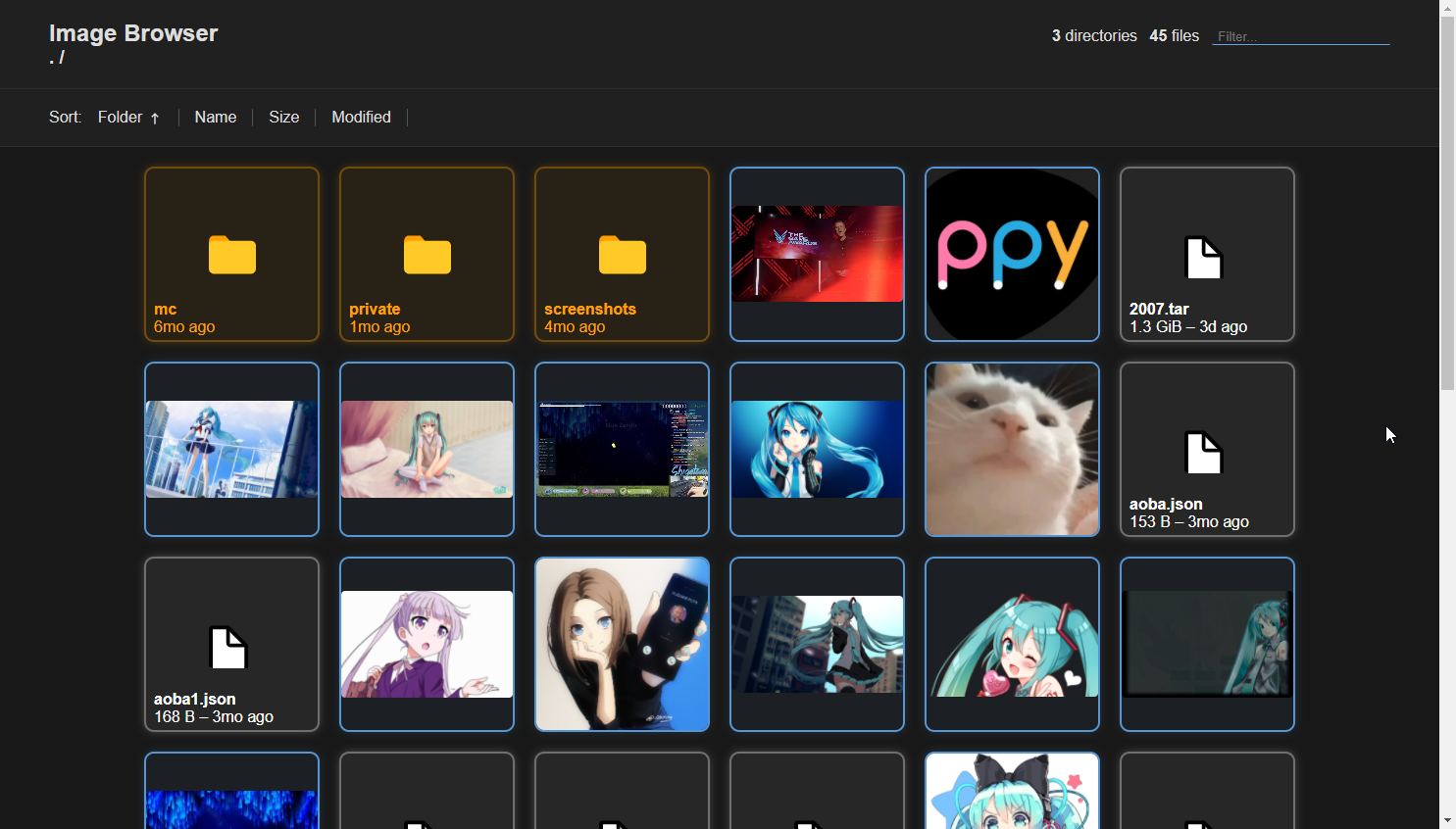Open the chibi Miku with bow thumbnail
The height and width of the screenshot is (829, 1456).
coord(1012,792)
